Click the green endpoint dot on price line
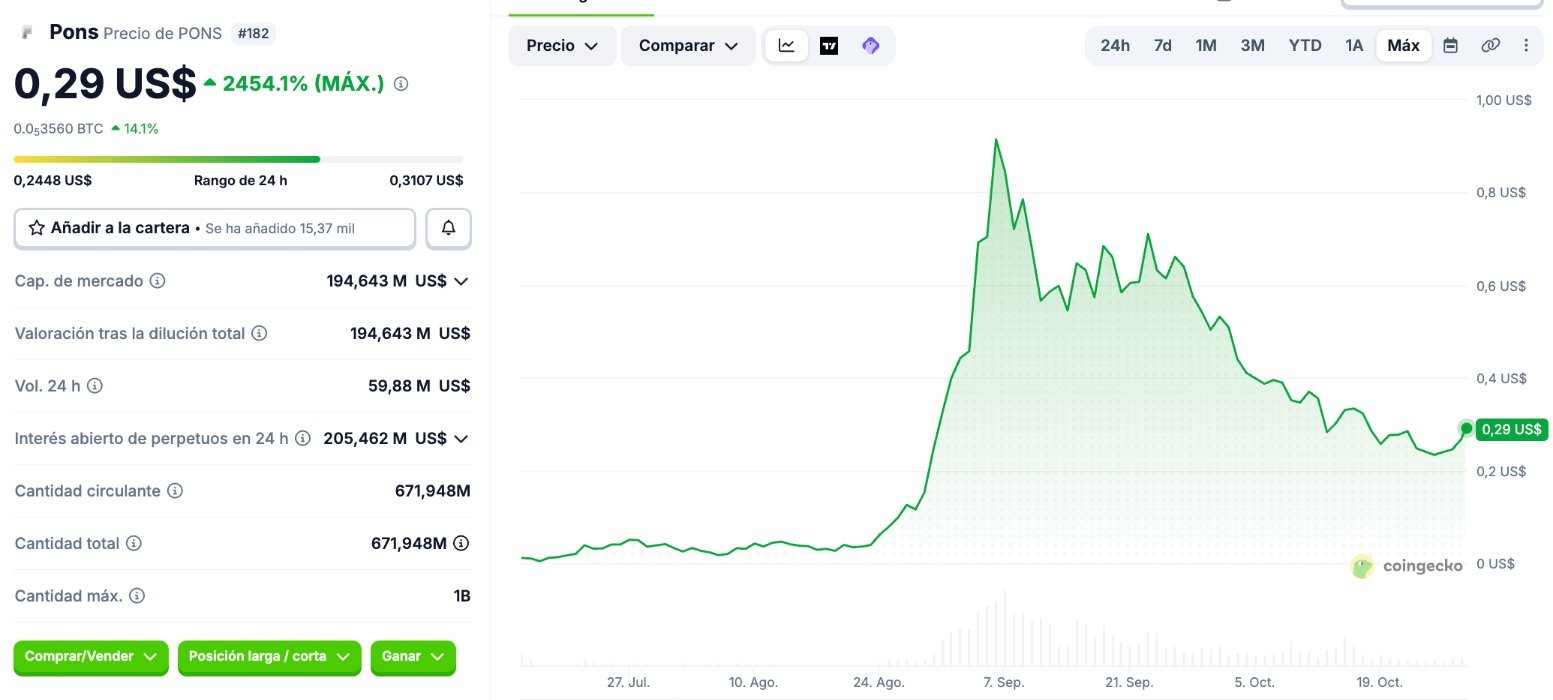The width and height of the screenshot is (1553, 700). [1466, 428]
